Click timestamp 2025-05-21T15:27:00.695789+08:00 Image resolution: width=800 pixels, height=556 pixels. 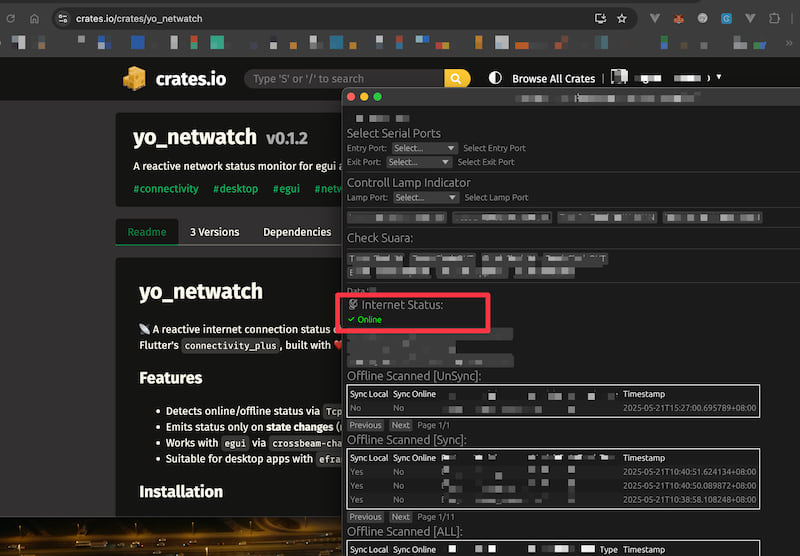[x=689, y=408]
